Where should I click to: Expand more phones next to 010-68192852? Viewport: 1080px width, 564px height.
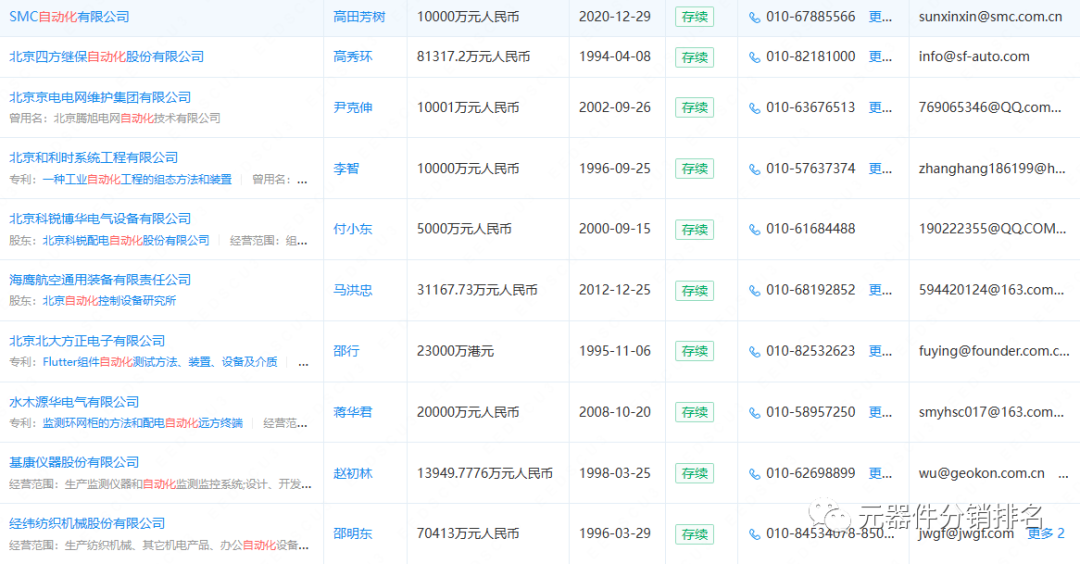(880, 290)
